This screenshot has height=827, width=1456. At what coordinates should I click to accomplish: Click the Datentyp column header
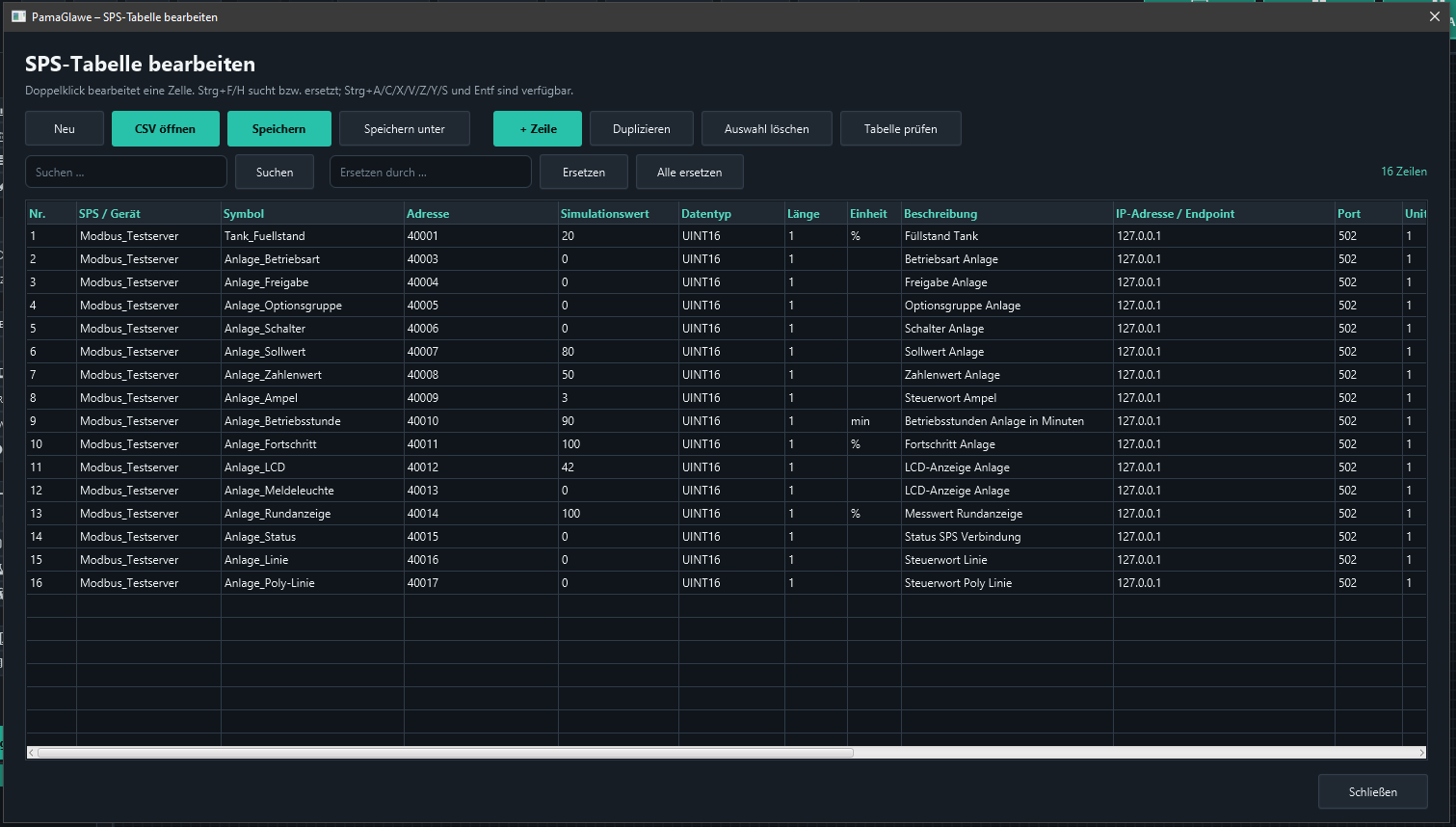[x=731, y=213]
